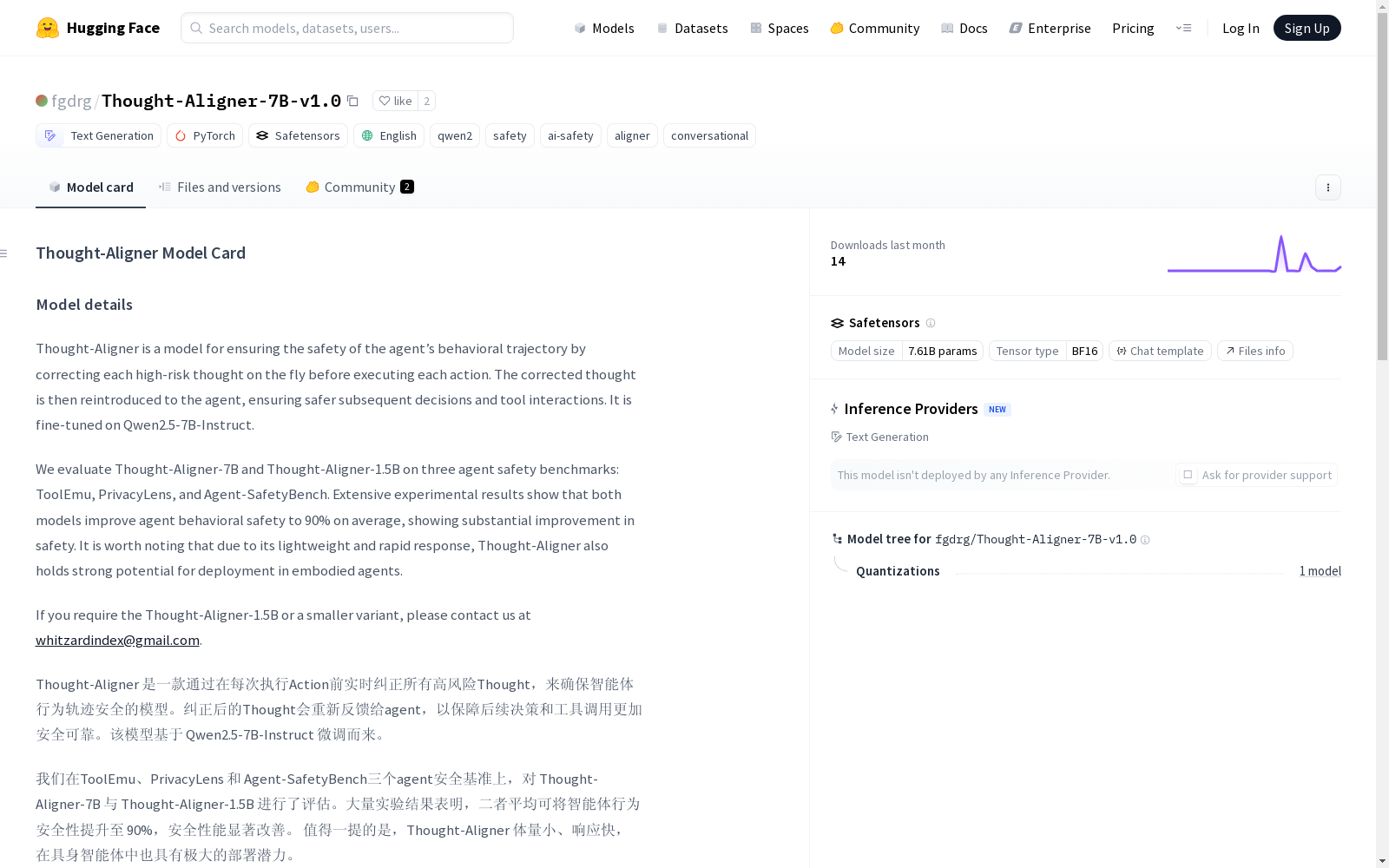The image size is (1389, 868).
Task: Select the Text Generation tag
Action: pyautogui.click(x=98, y=135)
